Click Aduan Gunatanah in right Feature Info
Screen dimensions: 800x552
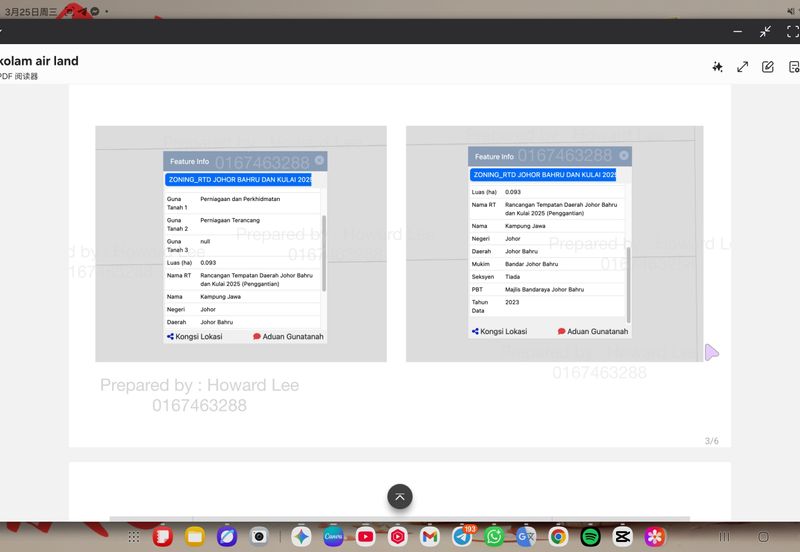[593, 331]
